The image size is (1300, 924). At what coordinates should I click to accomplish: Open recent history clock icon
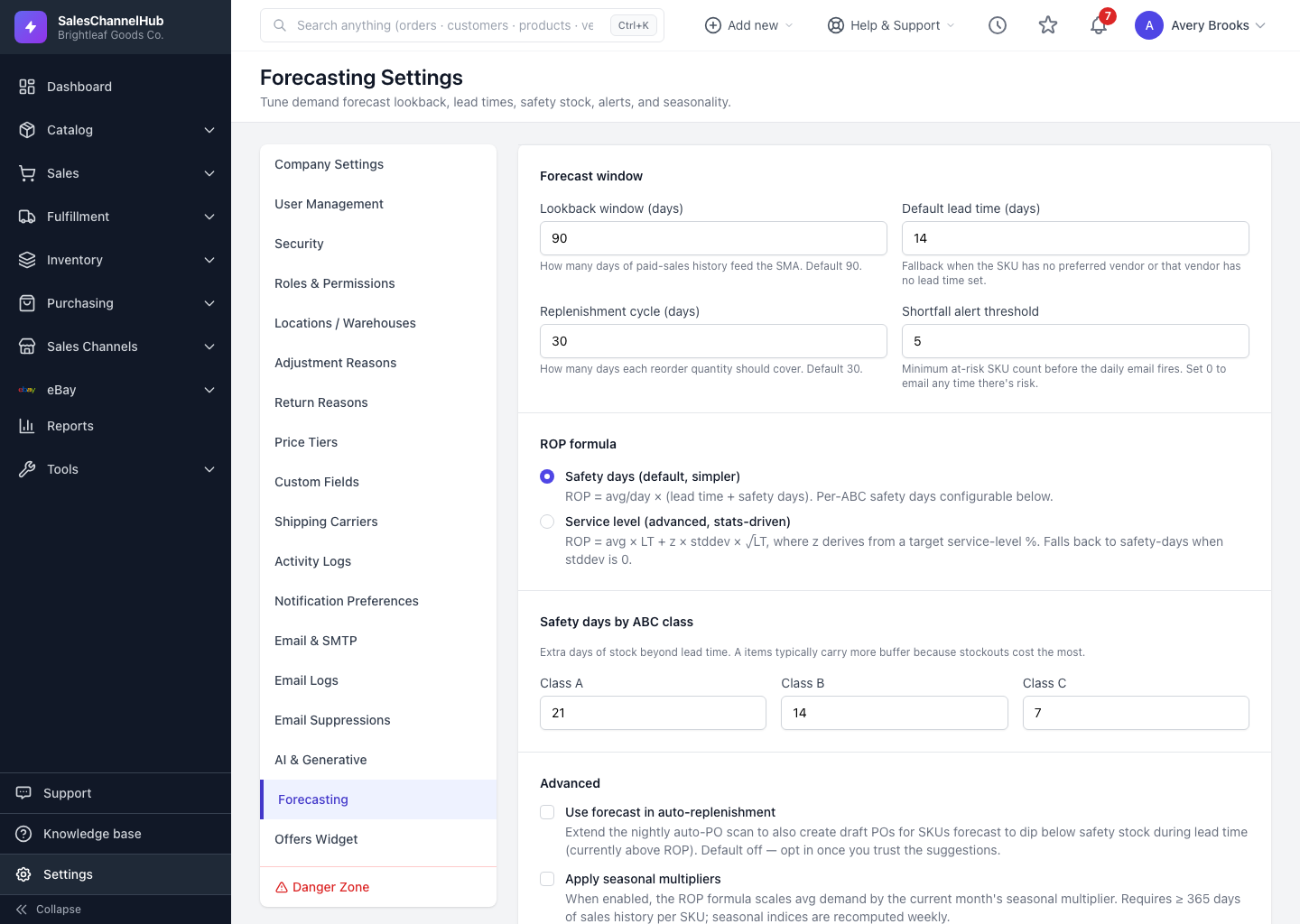pyautogui.click(x=998, y=25)
